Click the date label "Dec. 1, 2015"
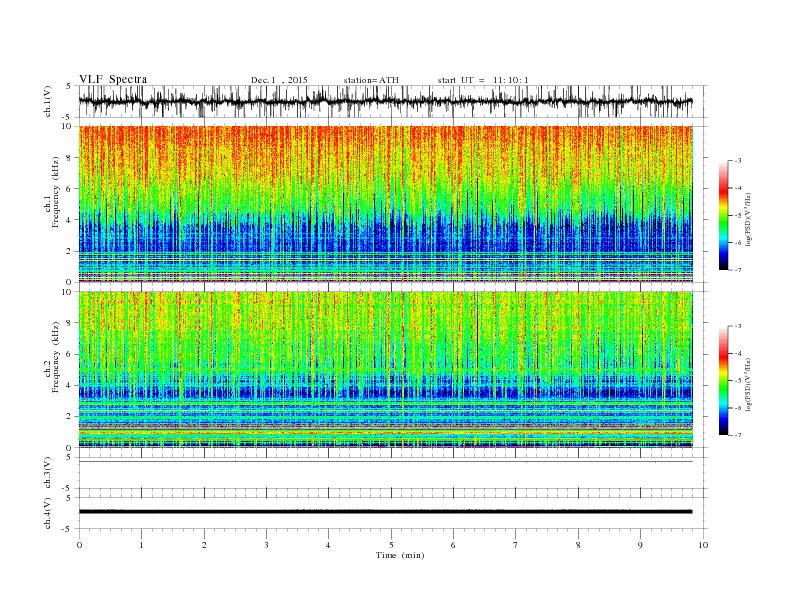Screen dimensions: 792x612 tap(279, 80)
